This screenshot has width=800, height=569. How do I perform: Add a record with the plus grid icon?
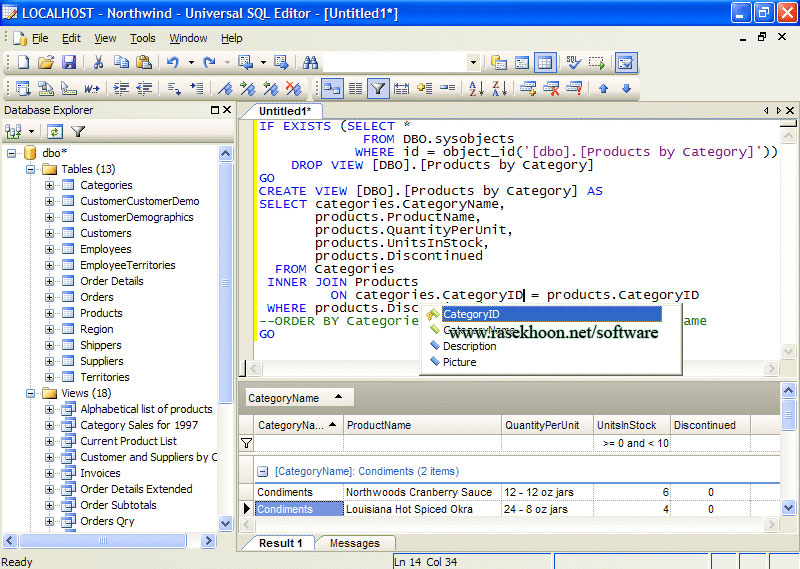pyautogui.click(x=528, y=88)
